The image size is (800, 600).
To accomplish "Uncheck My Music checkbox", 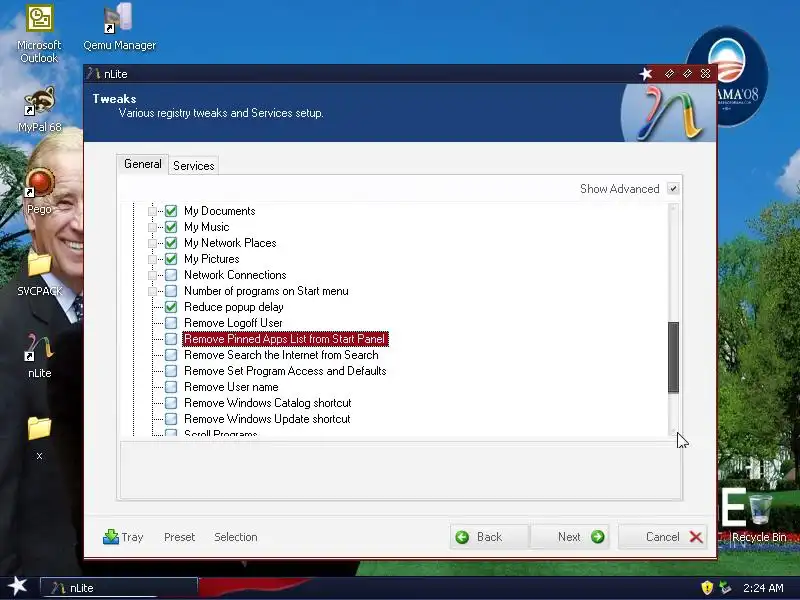I will [171, 227].
